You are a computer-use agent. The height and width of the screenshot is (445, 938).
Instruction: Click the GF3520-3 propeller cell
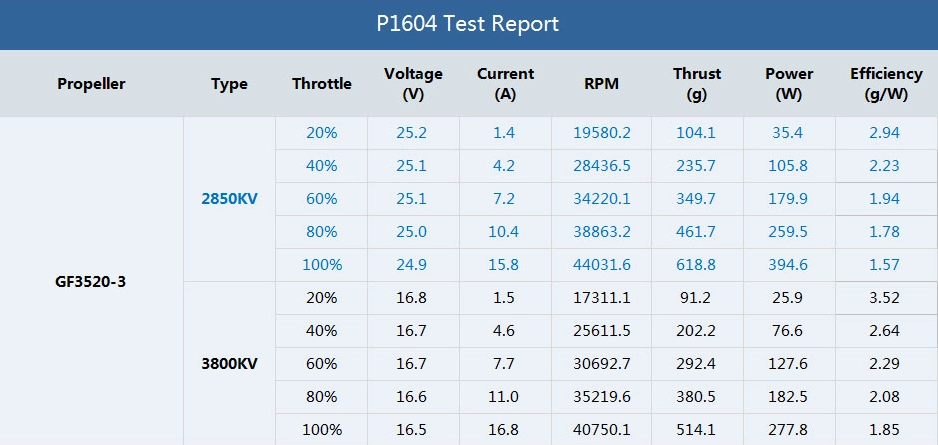click(91, 282)
